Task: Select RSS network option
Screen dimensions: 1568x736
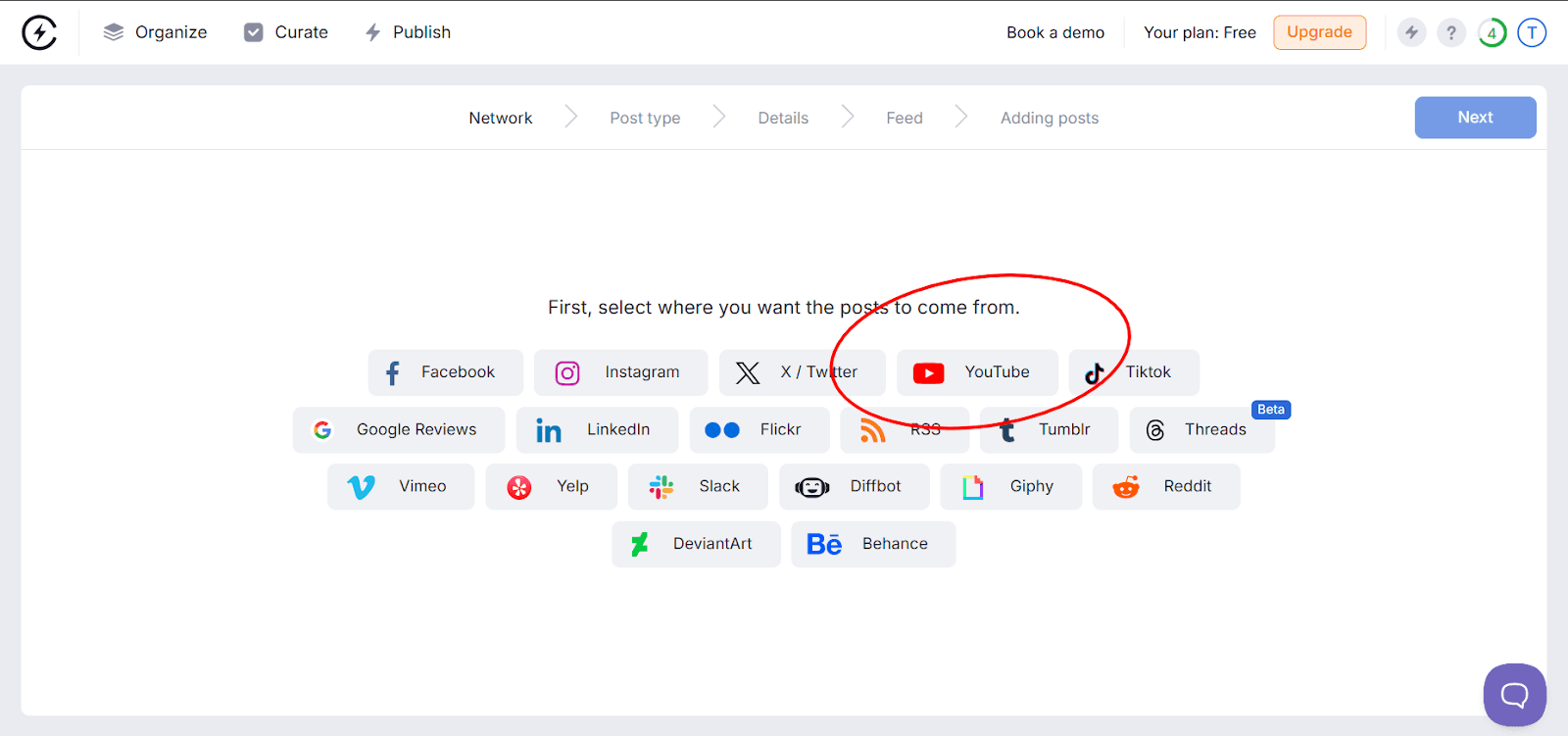Action: (x=904, y=429)
